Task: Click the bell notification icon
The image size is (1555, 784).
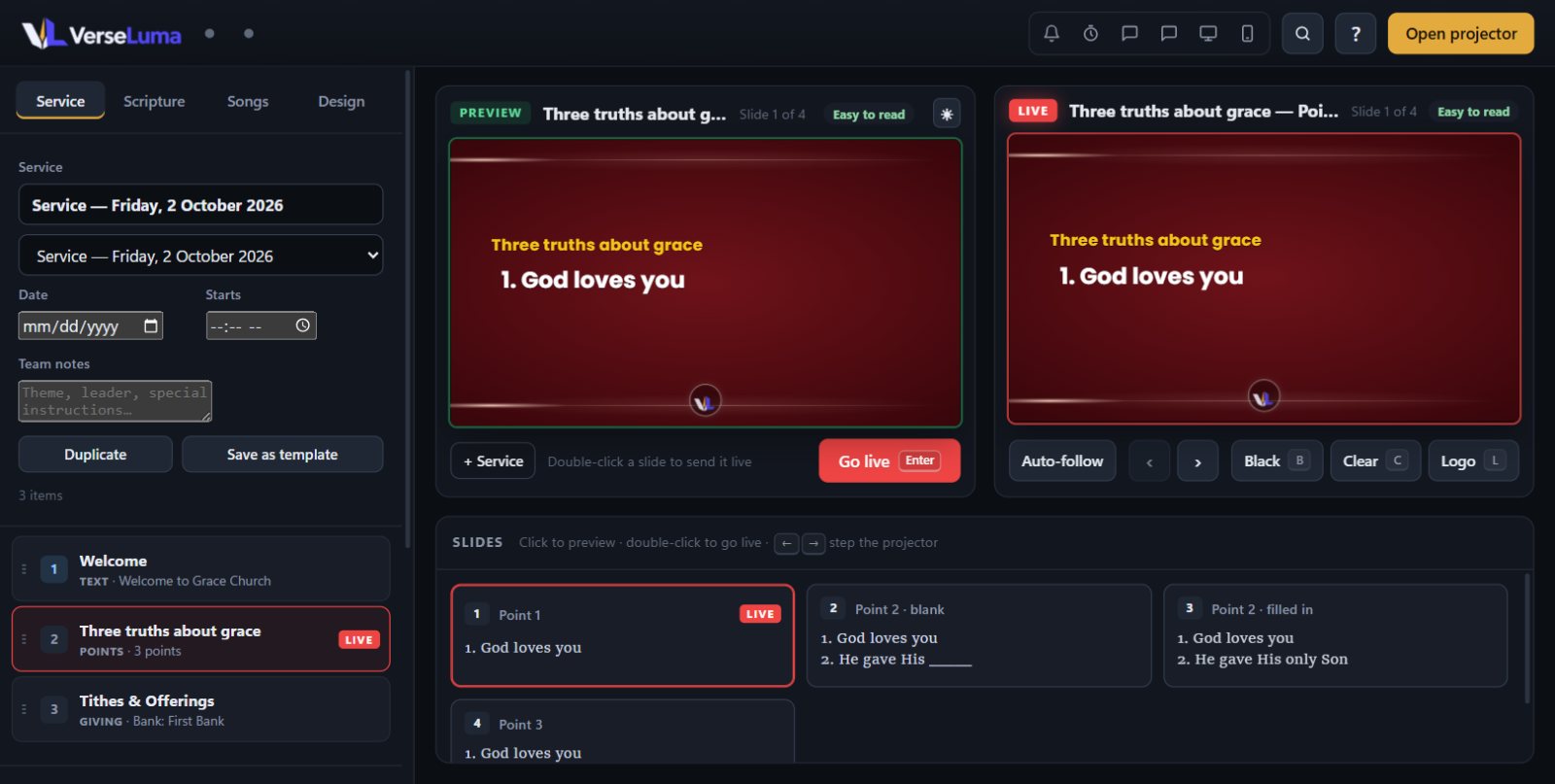Action: tap(1052, 34)
